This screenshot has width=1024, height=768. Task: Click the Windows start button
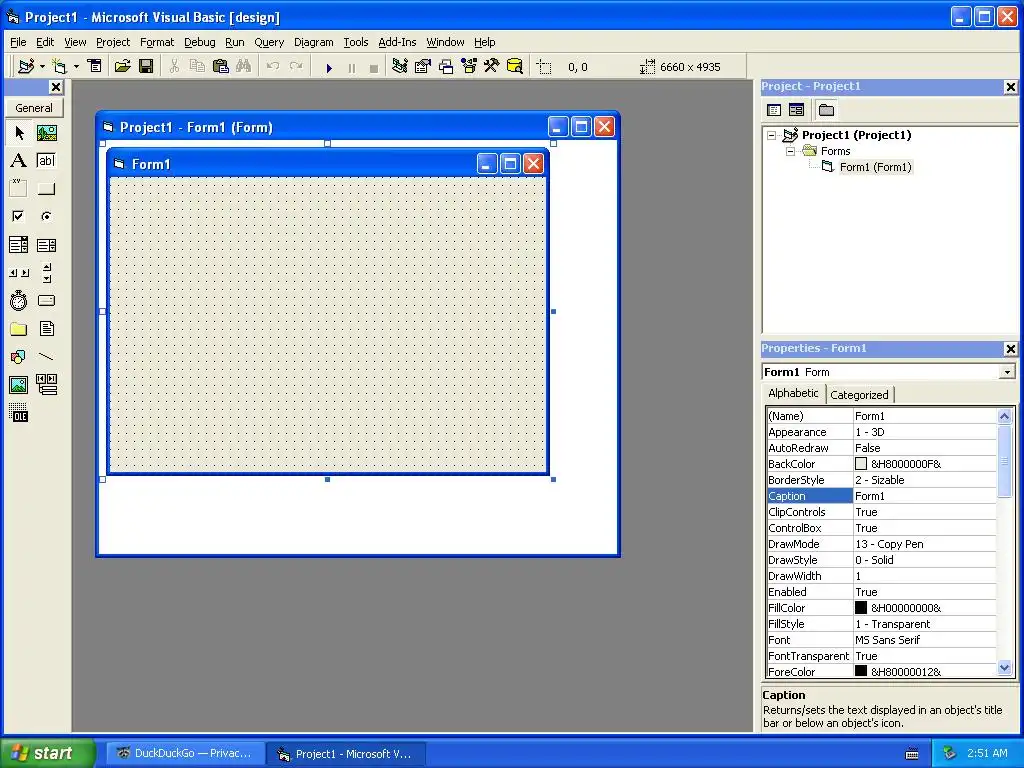[x=47, y=753]
